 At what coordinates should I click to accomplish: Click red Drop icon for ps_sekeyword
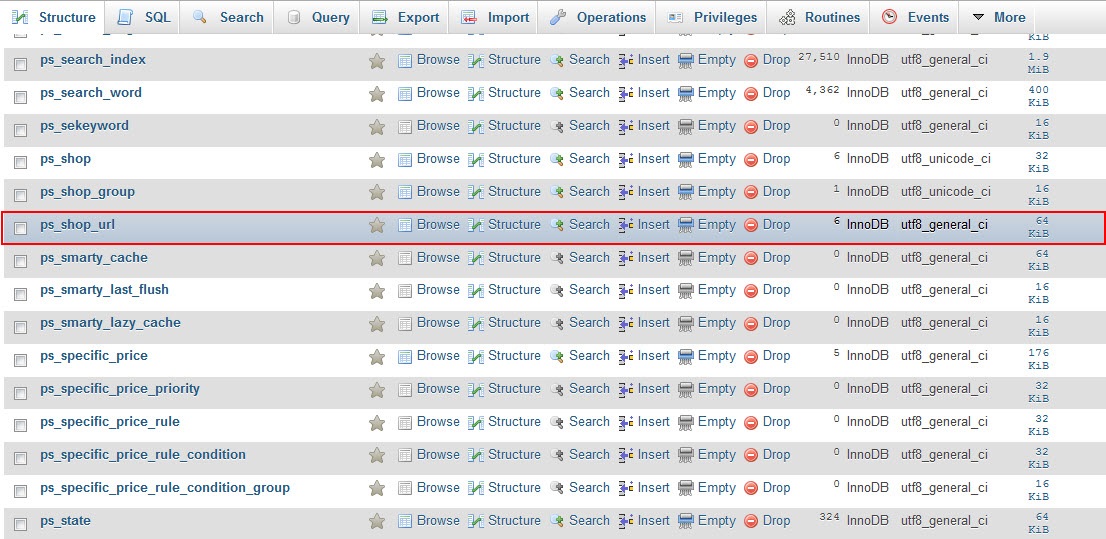tap(751, 127)
